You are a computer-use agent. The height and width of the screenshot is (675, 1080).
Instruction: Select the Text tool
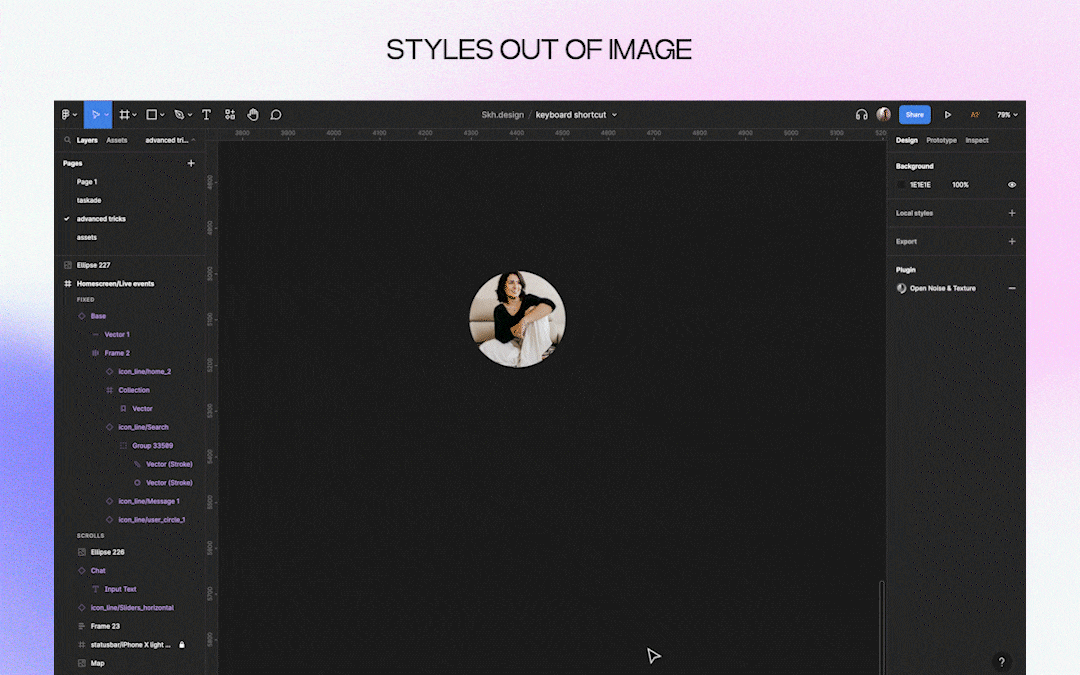[206, 115]
